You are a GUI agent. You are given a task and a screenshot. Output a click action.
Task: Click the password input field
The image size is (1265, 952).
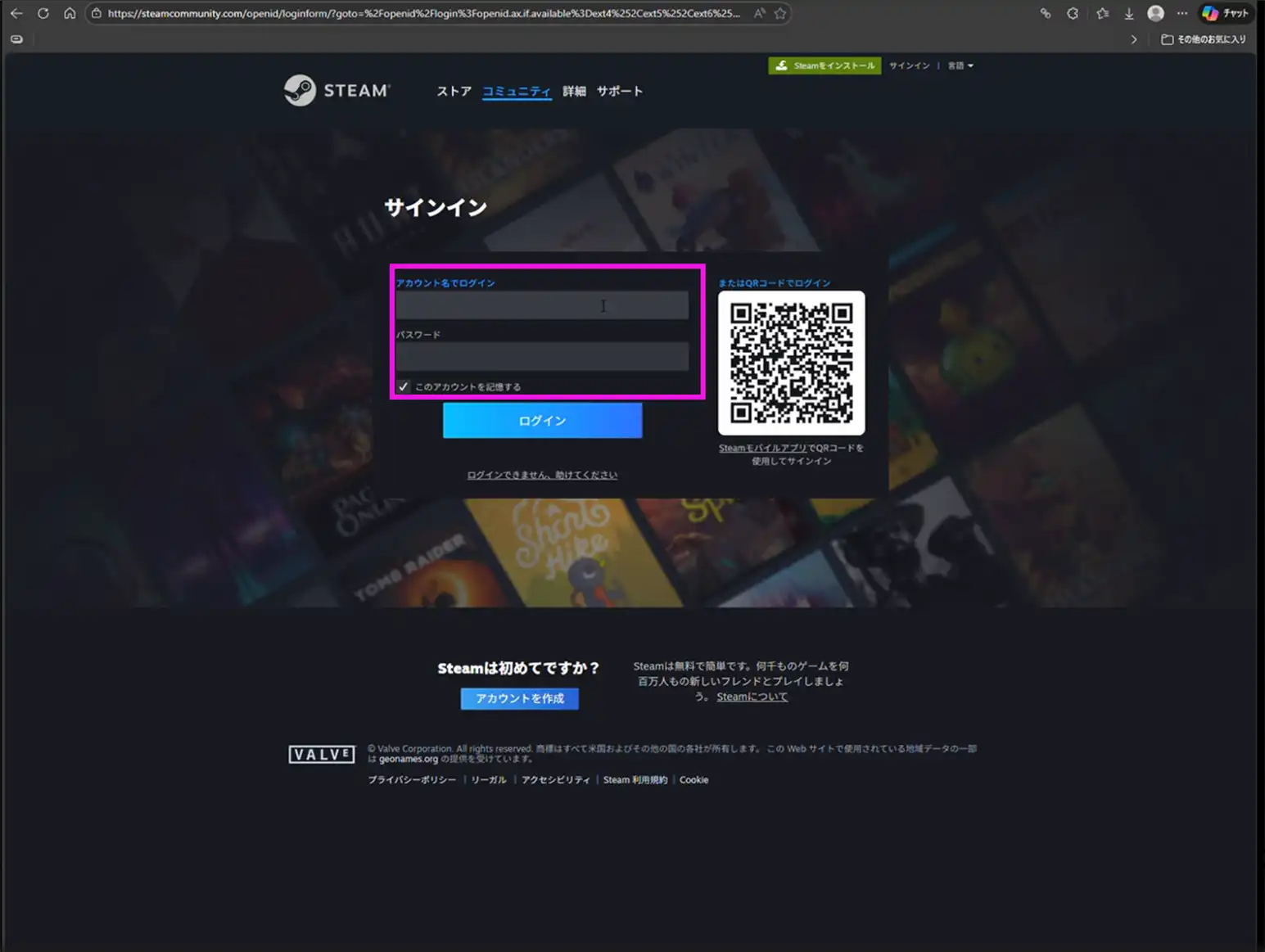tap(542, 357)
